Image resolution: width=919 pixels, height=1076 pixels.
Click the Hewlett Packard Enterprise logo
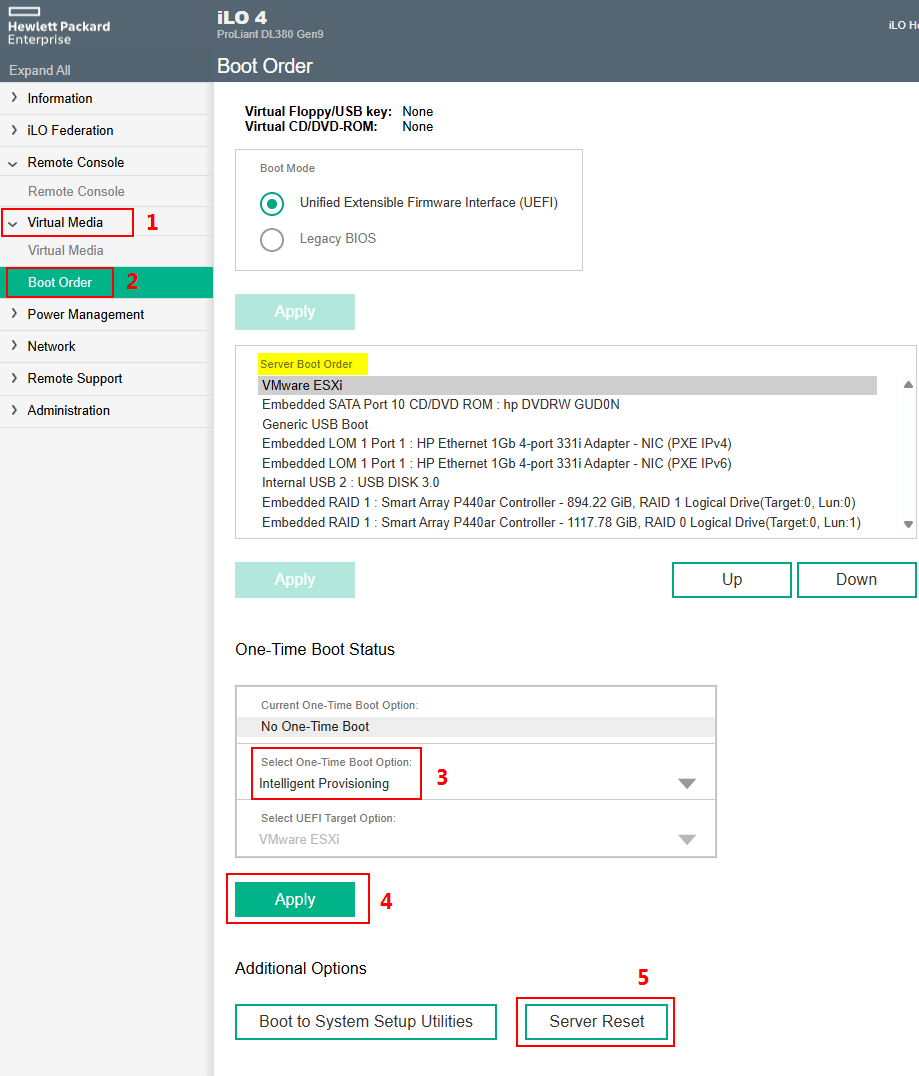tap(58, 27)
